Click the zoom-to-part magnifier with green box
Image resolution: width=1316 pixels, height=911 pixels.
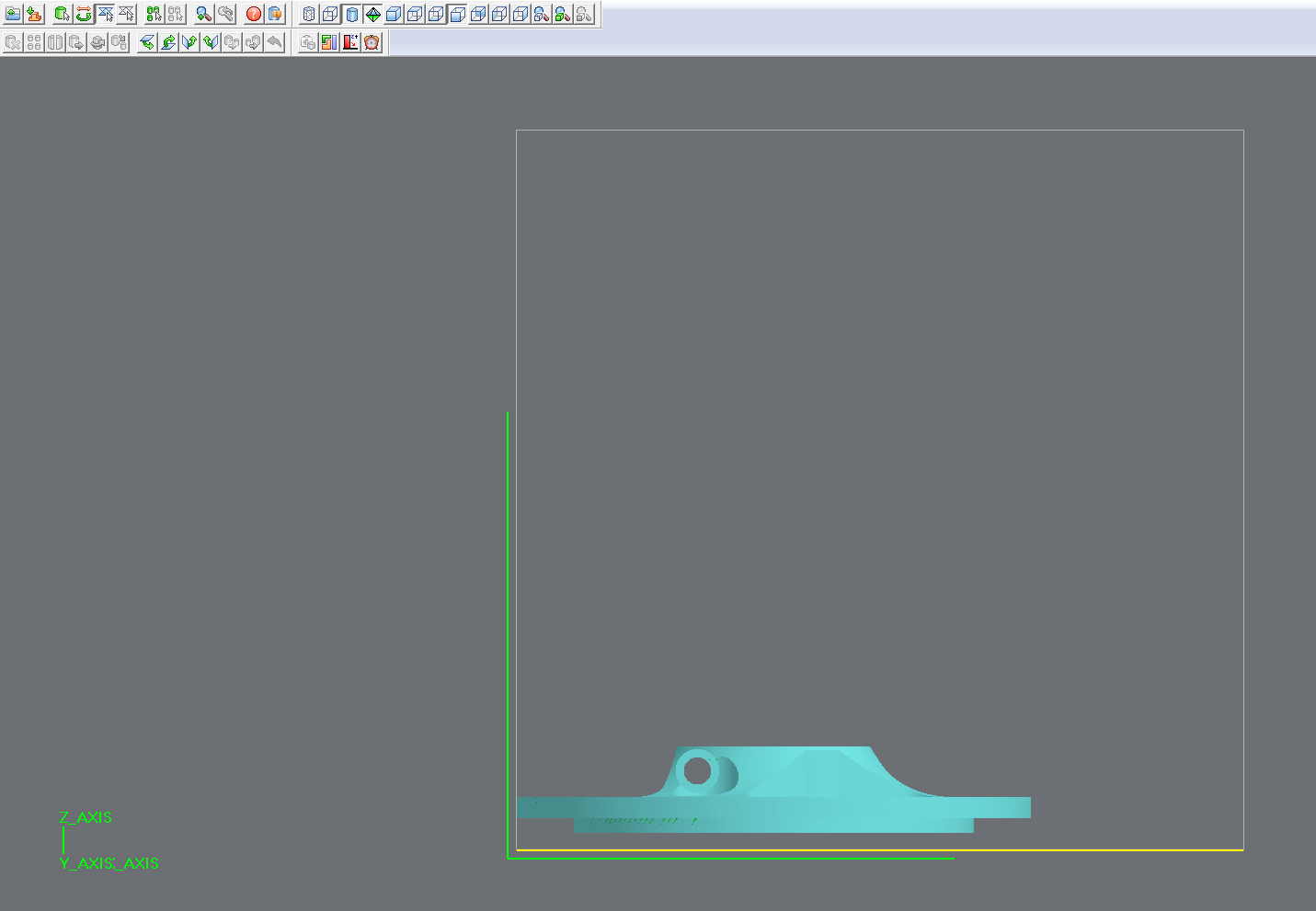(563, 14)
